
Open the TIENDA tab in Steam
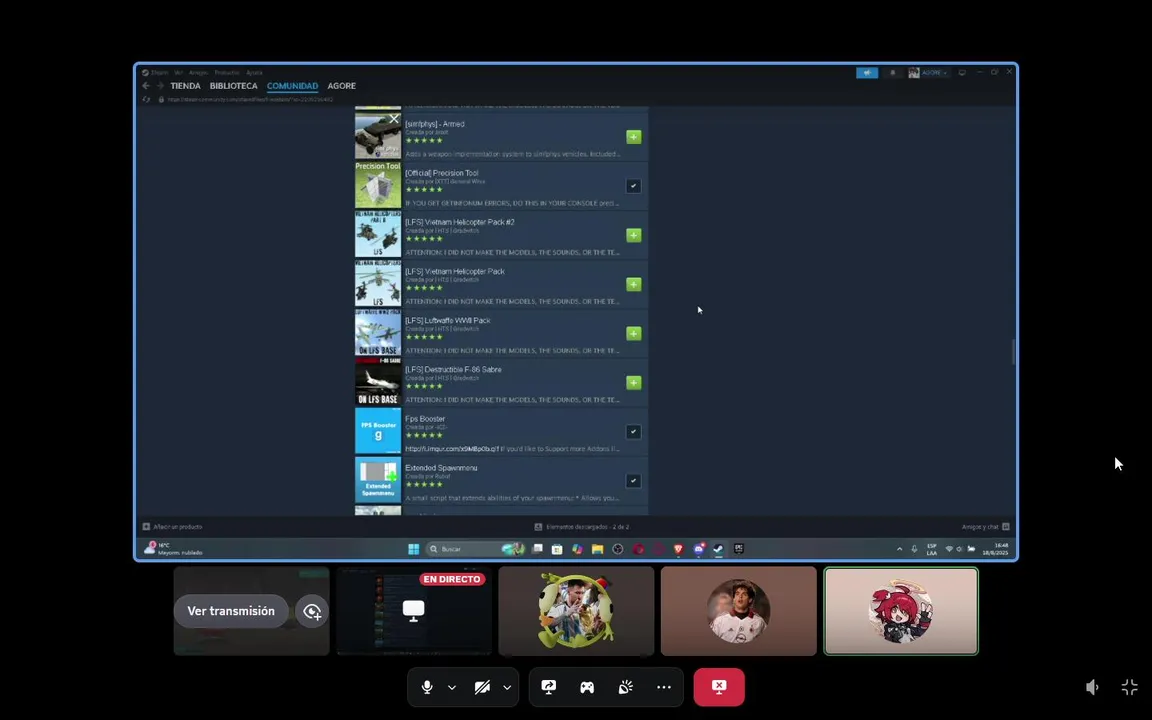[185, 86]
